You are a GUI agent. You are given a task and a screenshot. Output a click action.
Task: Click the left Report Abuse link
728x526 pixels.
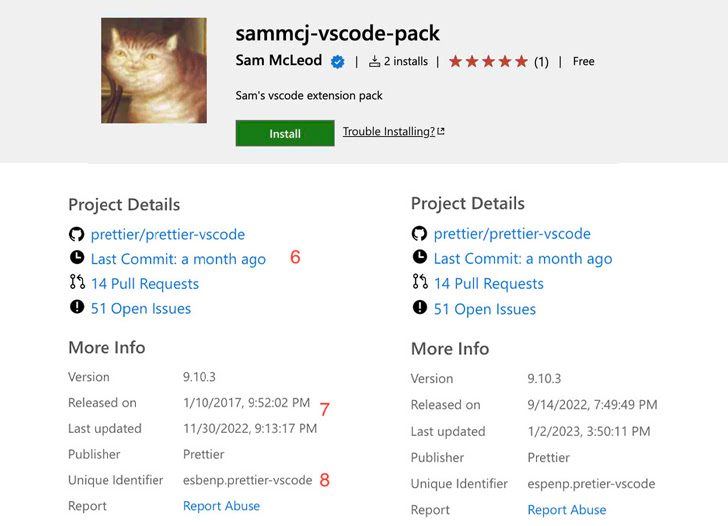coord(221,506)
